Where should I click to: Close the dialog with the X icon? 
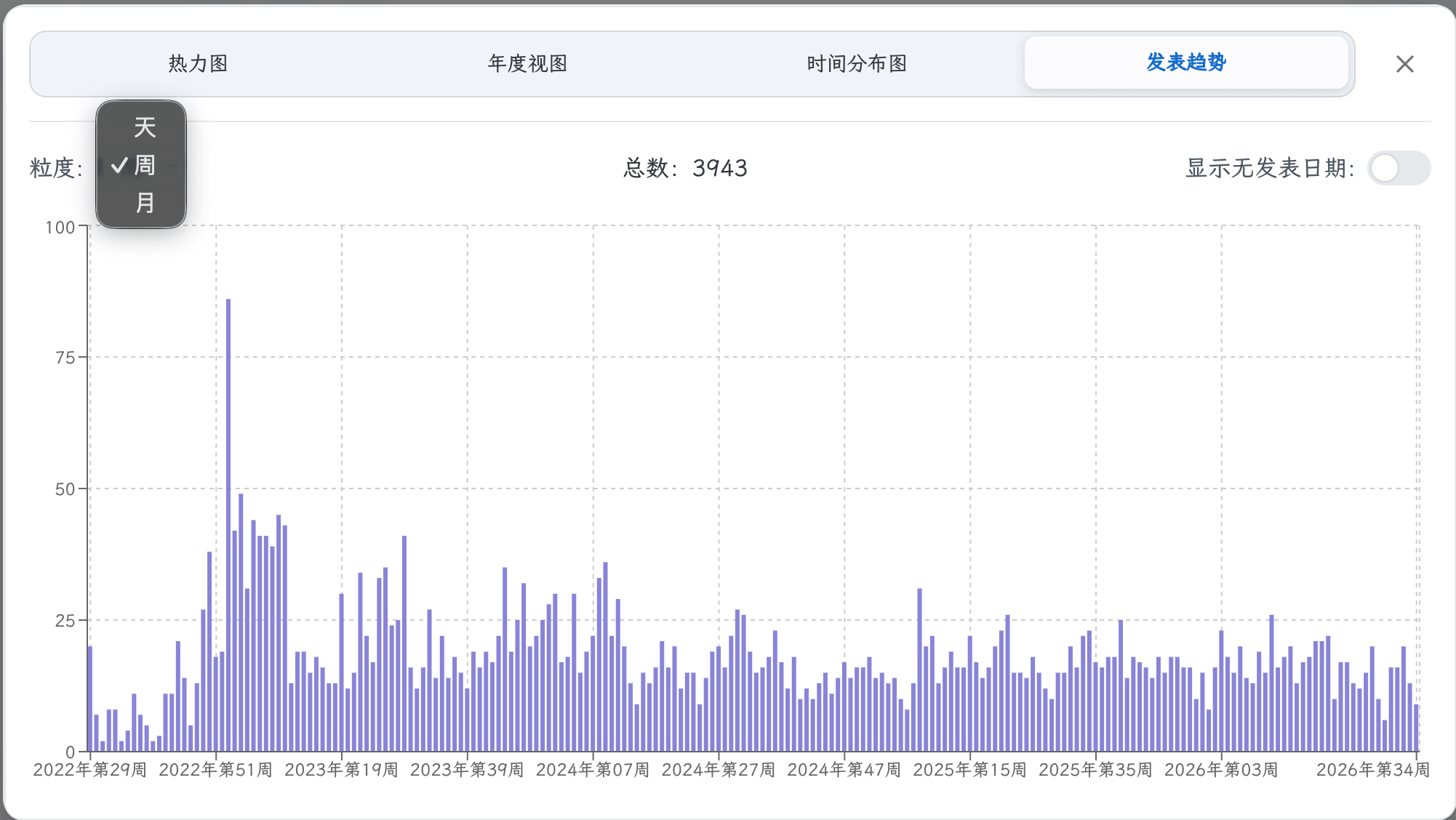1405,64
